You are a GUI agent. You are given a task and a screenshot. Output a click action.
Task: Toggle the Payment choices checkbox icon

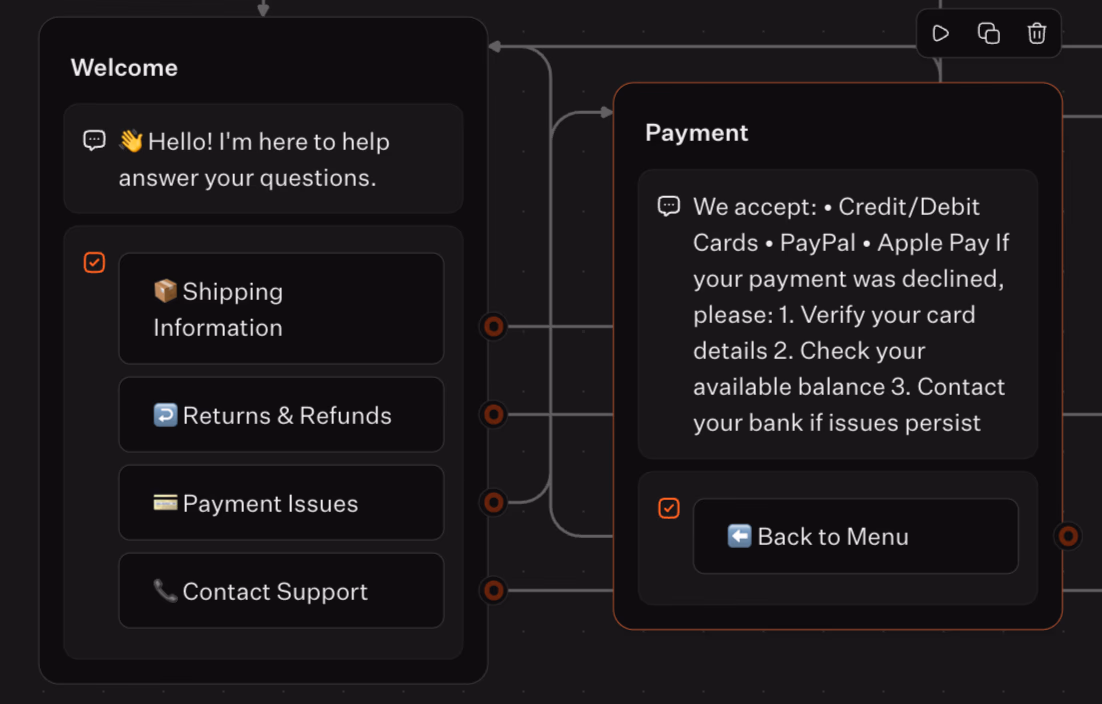[669, 508]
